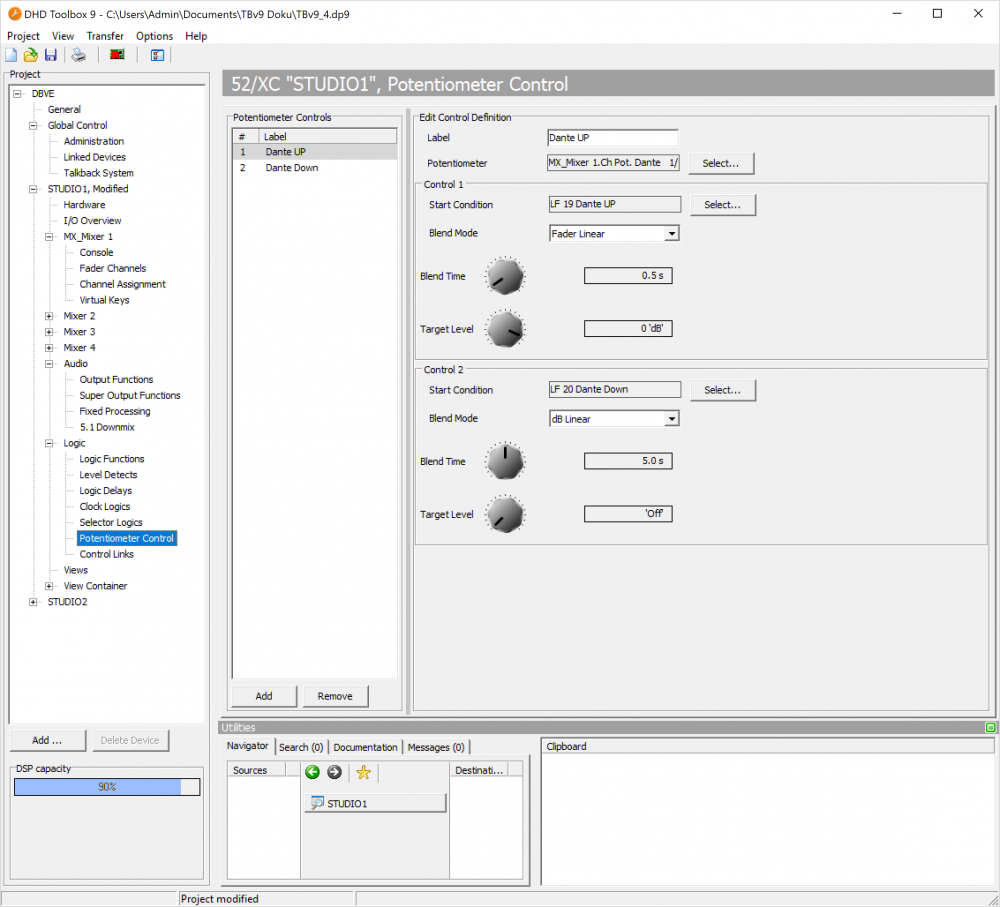Viewport: 1000px width, 907px height.
Task: Highlight Potentiometer Control in the project tree
Action: tap(126, 538)
